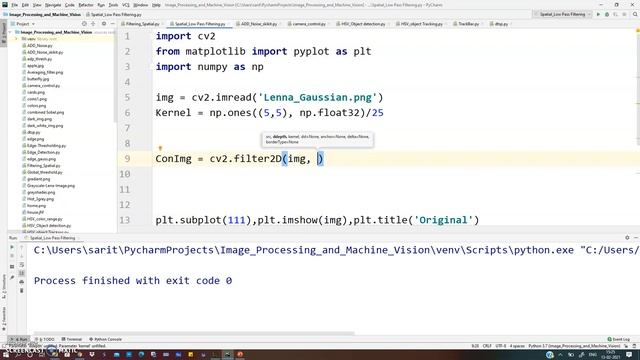Select Averaging_filter.png in project tree
Image resolution: width=640 pixels, height=360 pixels.
pos(45,72)
